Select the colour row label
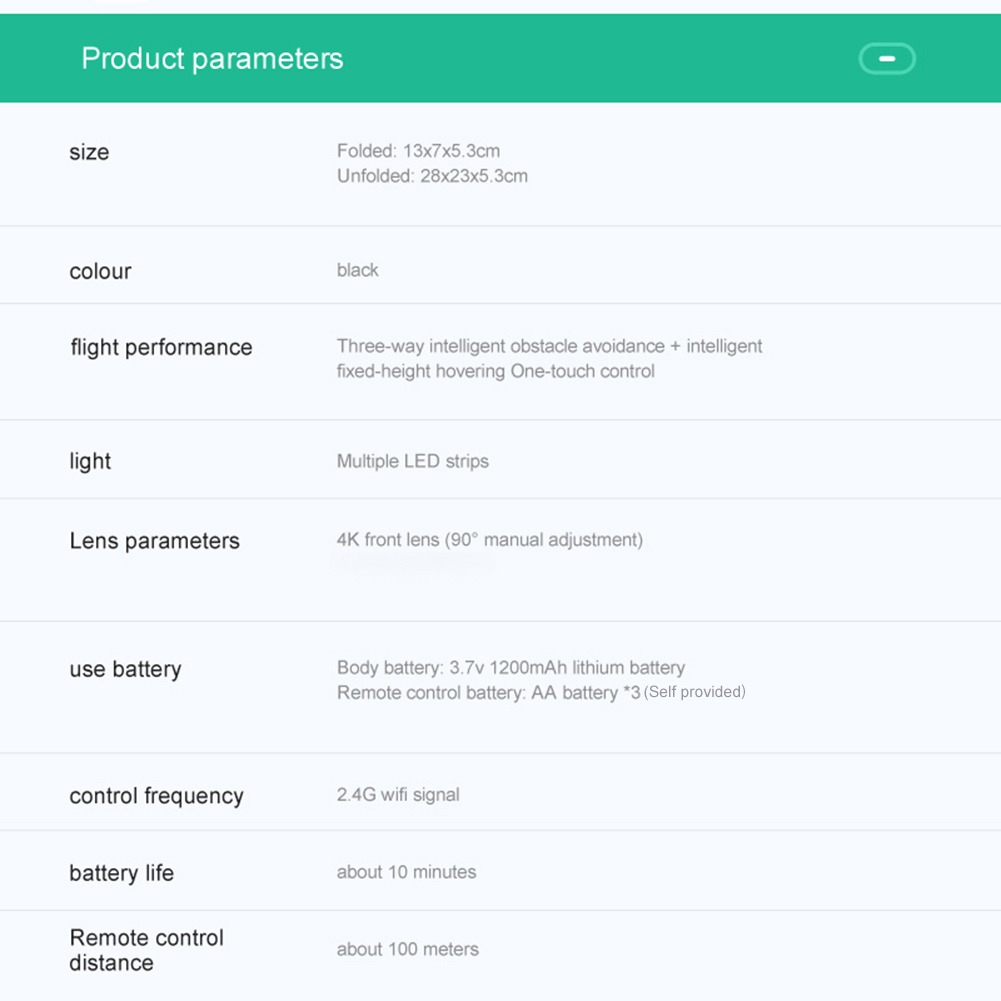Screen dimensions: 1001x1001 pyautogui.click(x=100, y=271)
